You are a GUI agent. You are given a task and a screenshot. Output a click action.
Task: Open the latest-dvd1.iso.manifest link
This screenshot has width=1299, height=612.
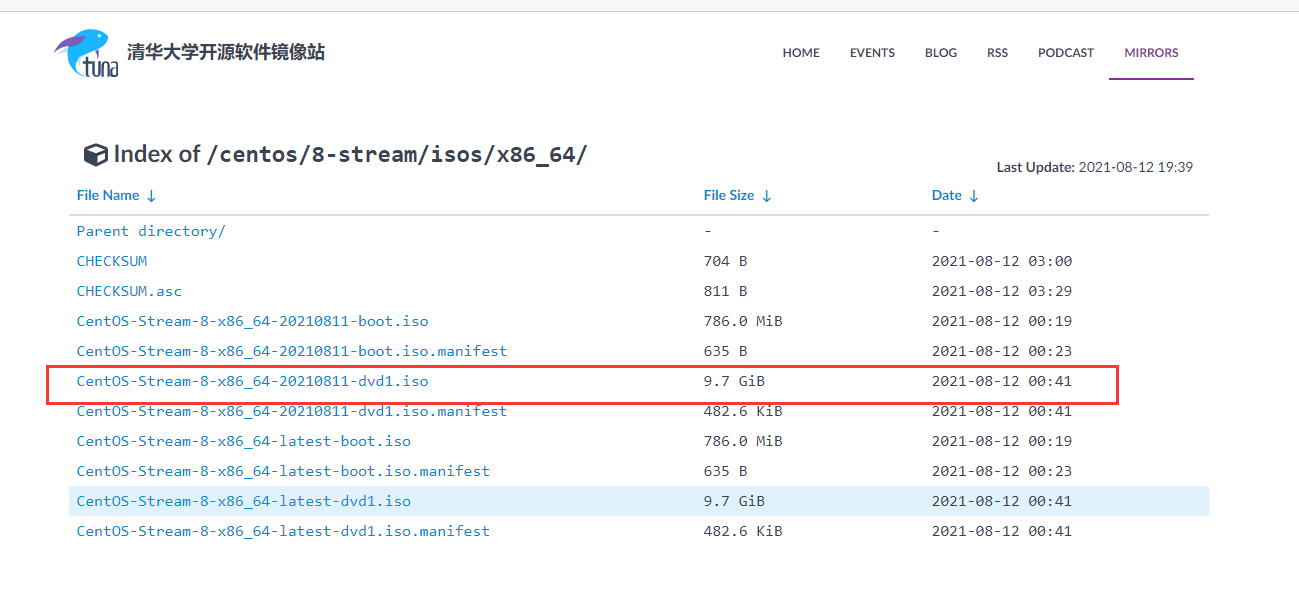283,531
